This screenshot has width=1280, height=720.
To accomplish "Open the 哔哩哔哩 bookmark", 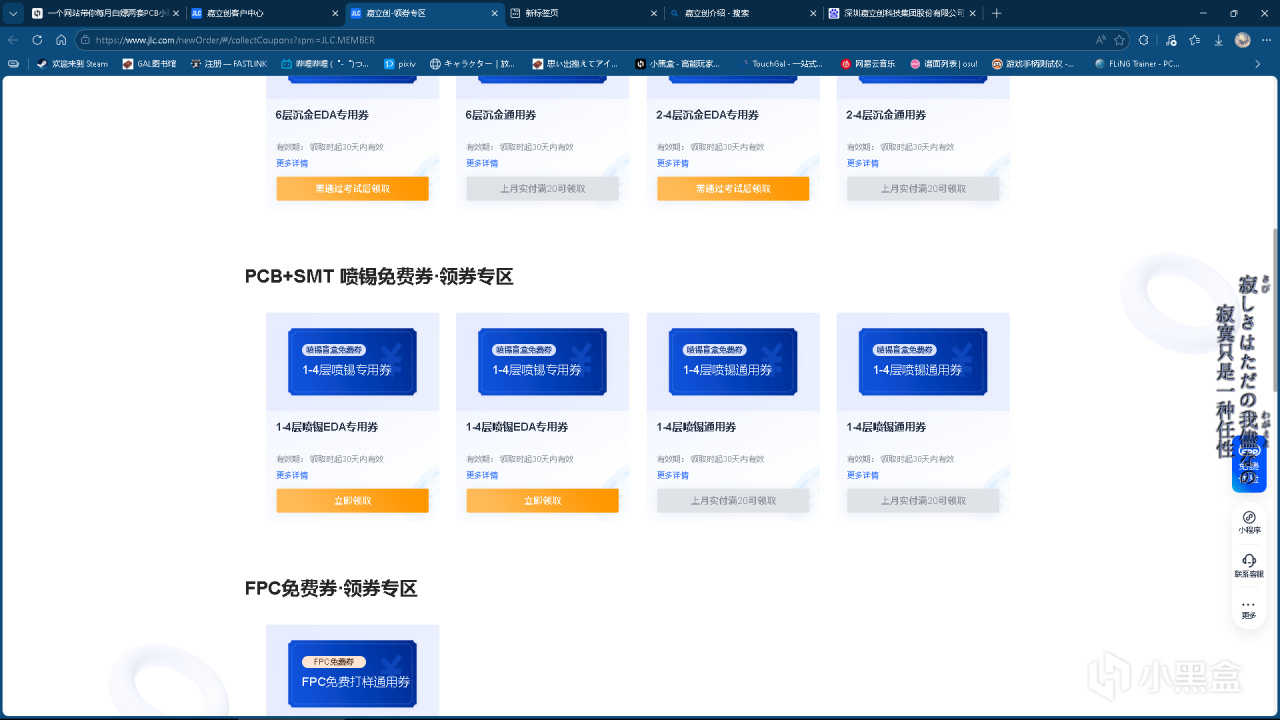I will click(325, 63).
